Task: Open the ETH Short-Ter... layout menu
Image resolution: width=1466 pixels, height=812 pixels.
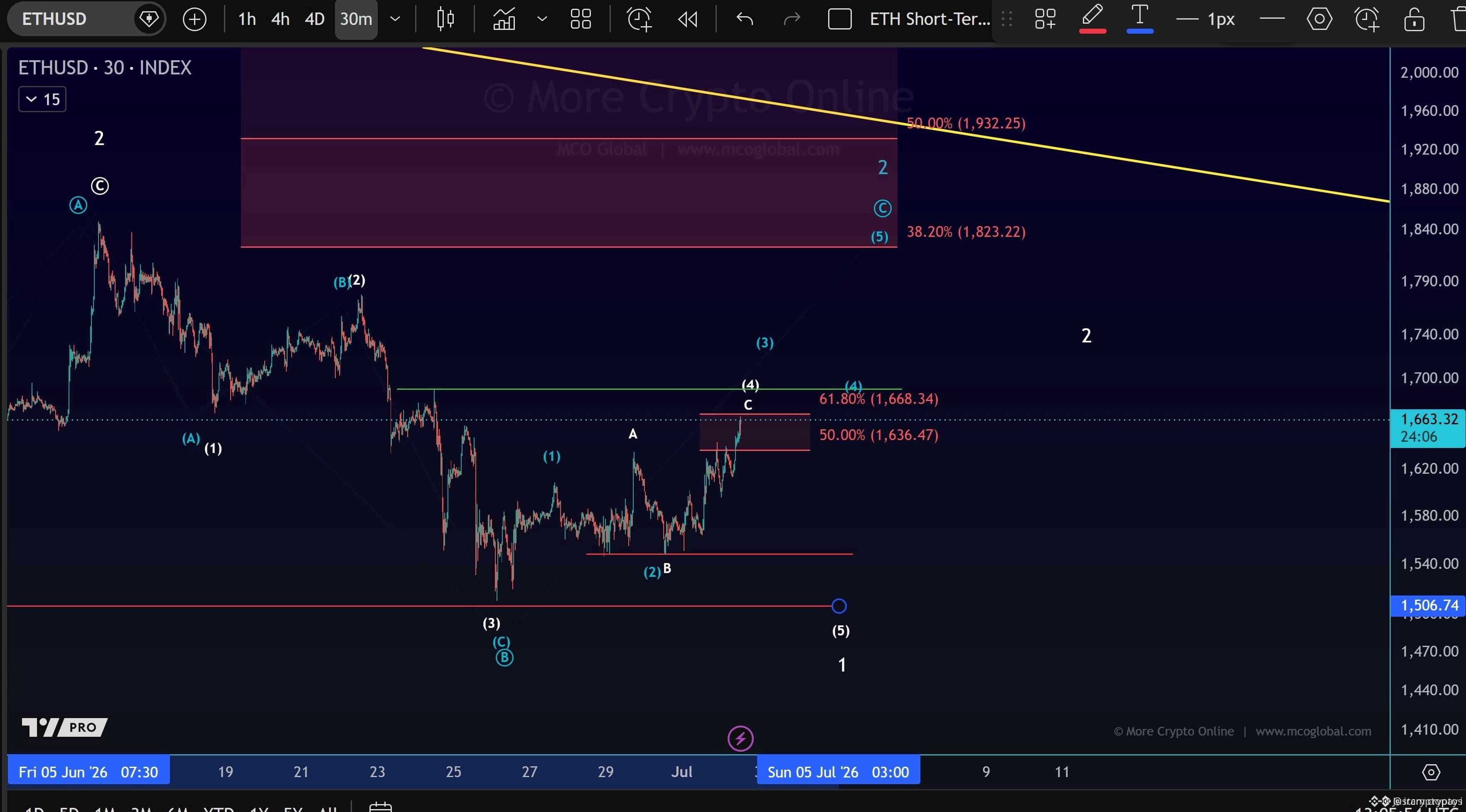Action: coord(930,20)
